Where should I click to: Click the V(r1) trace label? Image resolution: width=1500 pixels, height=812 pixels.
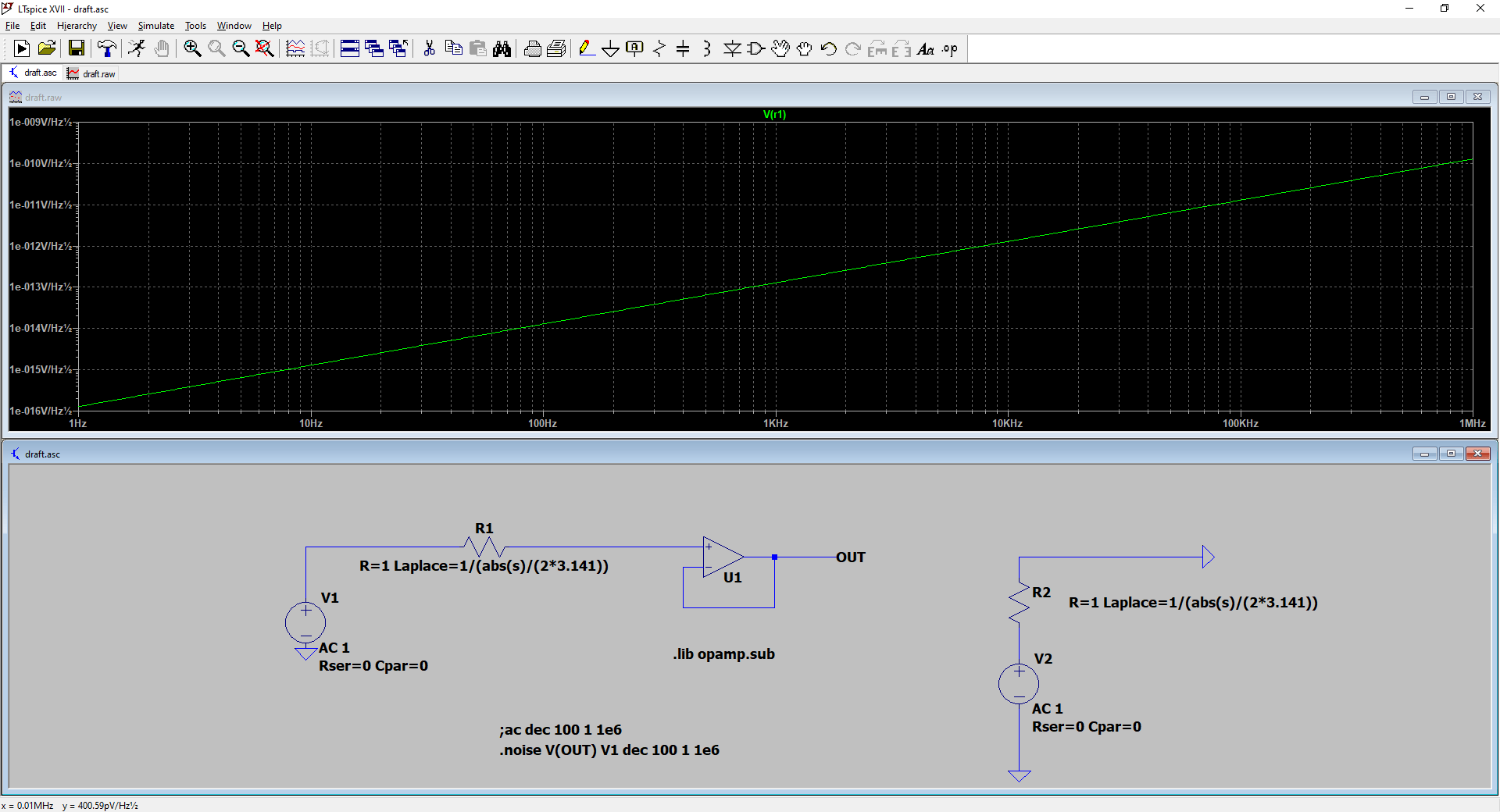click(773, 114)
